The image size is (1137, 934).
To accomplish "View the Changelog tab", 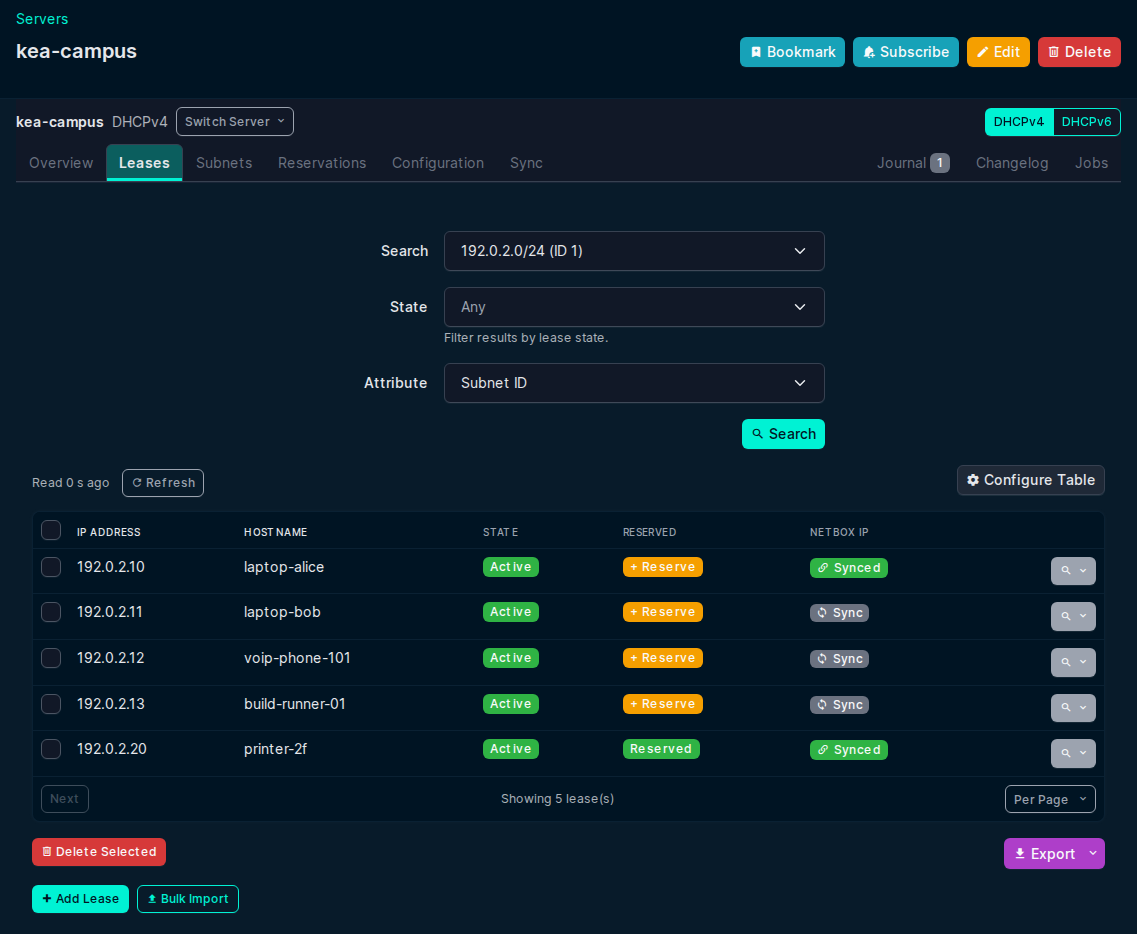I will (x=1012, y=163).
